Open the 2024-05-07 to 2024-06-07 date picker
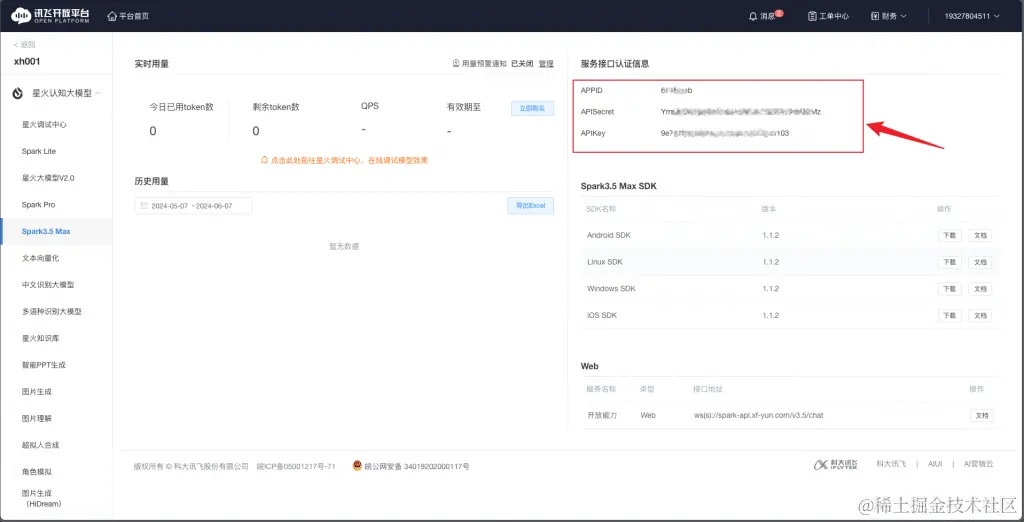Viewport: 1024px width, 522px height. [193, 206]
